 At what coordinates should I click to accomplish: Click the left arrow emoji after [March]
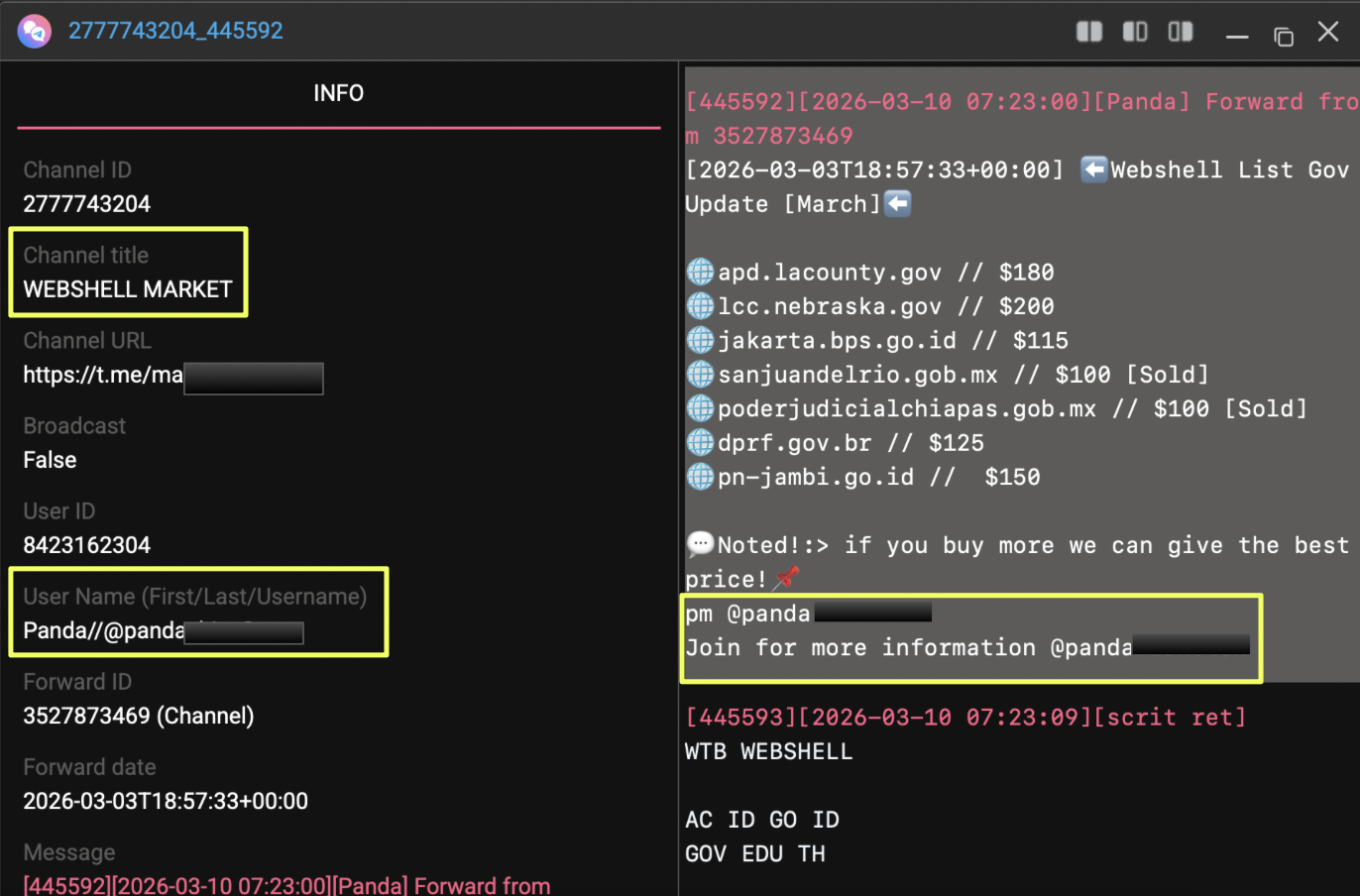[898, 204]
